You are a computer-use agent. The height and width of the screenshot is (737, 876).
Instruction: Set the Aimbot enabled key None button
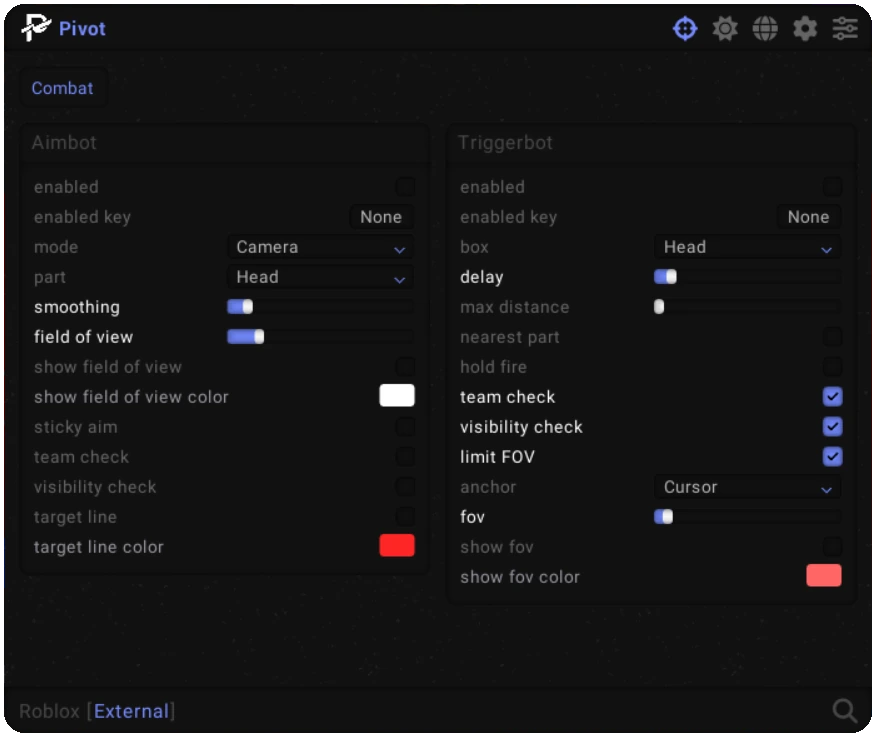[x=381, y=217]
